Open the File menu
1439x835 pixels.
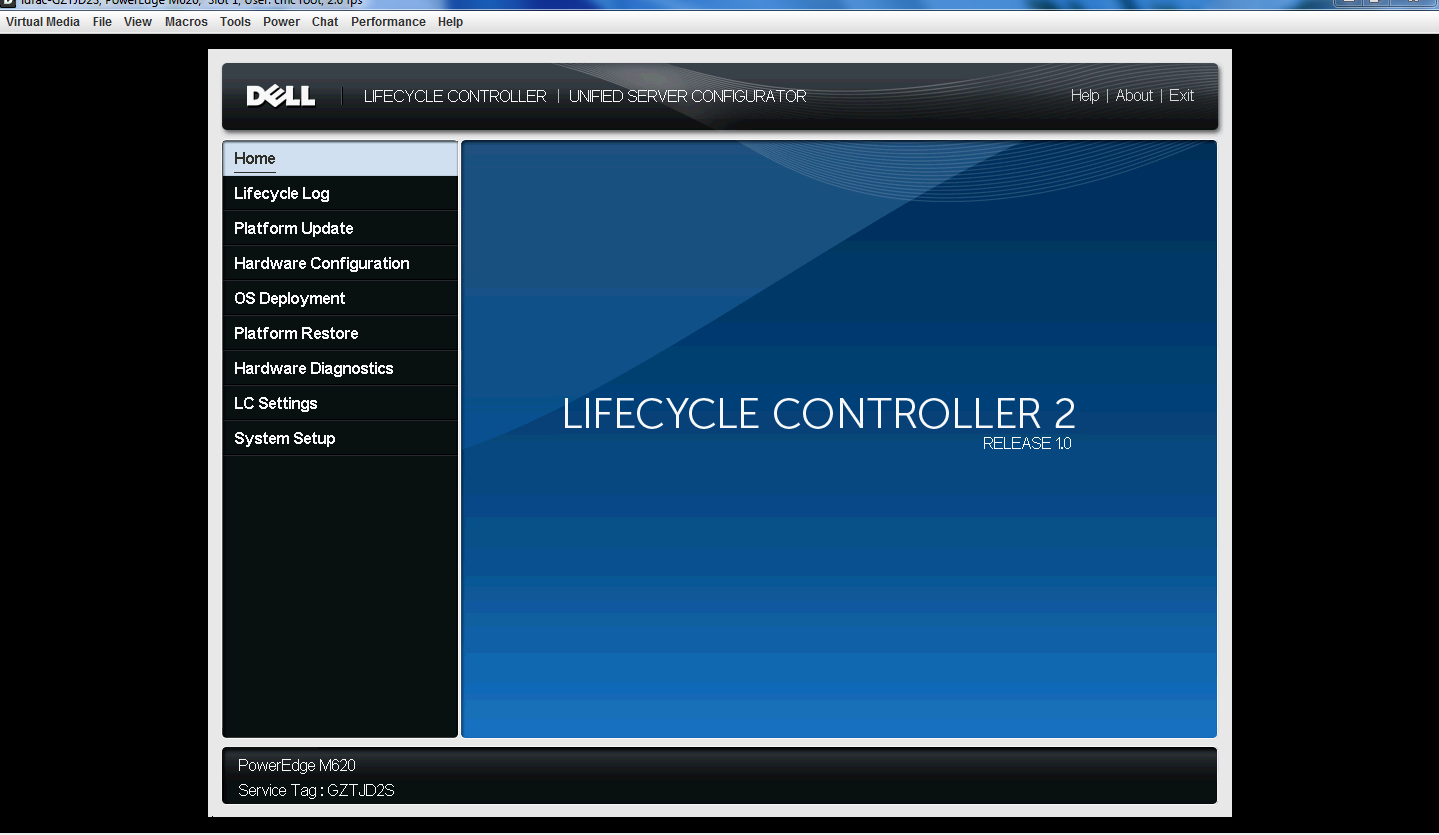pos(102,22)
